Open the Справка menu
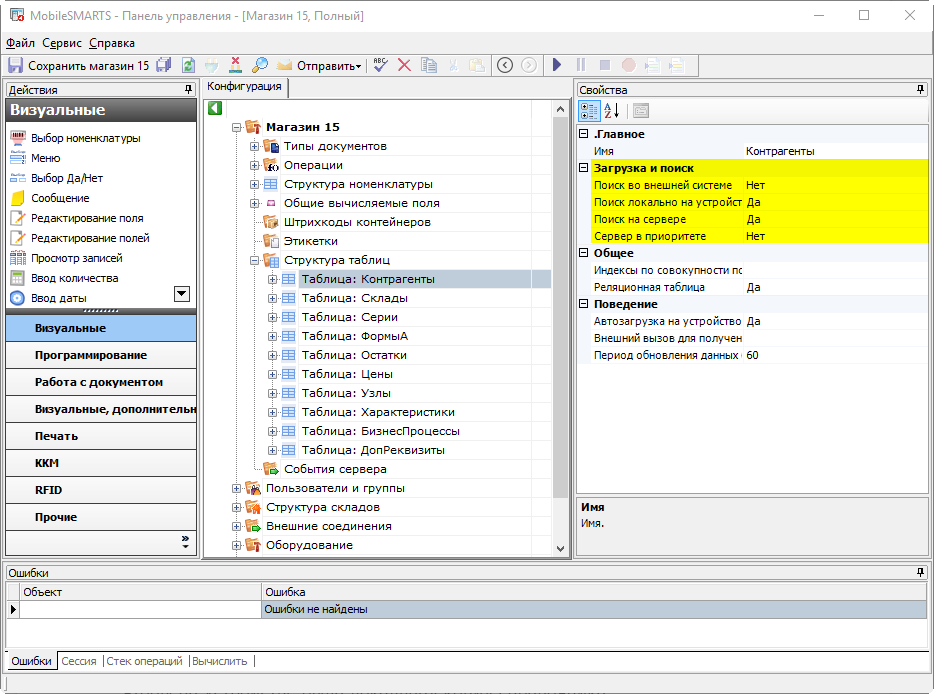This screenshot has height=694, width=934. [x=112, y=43]
